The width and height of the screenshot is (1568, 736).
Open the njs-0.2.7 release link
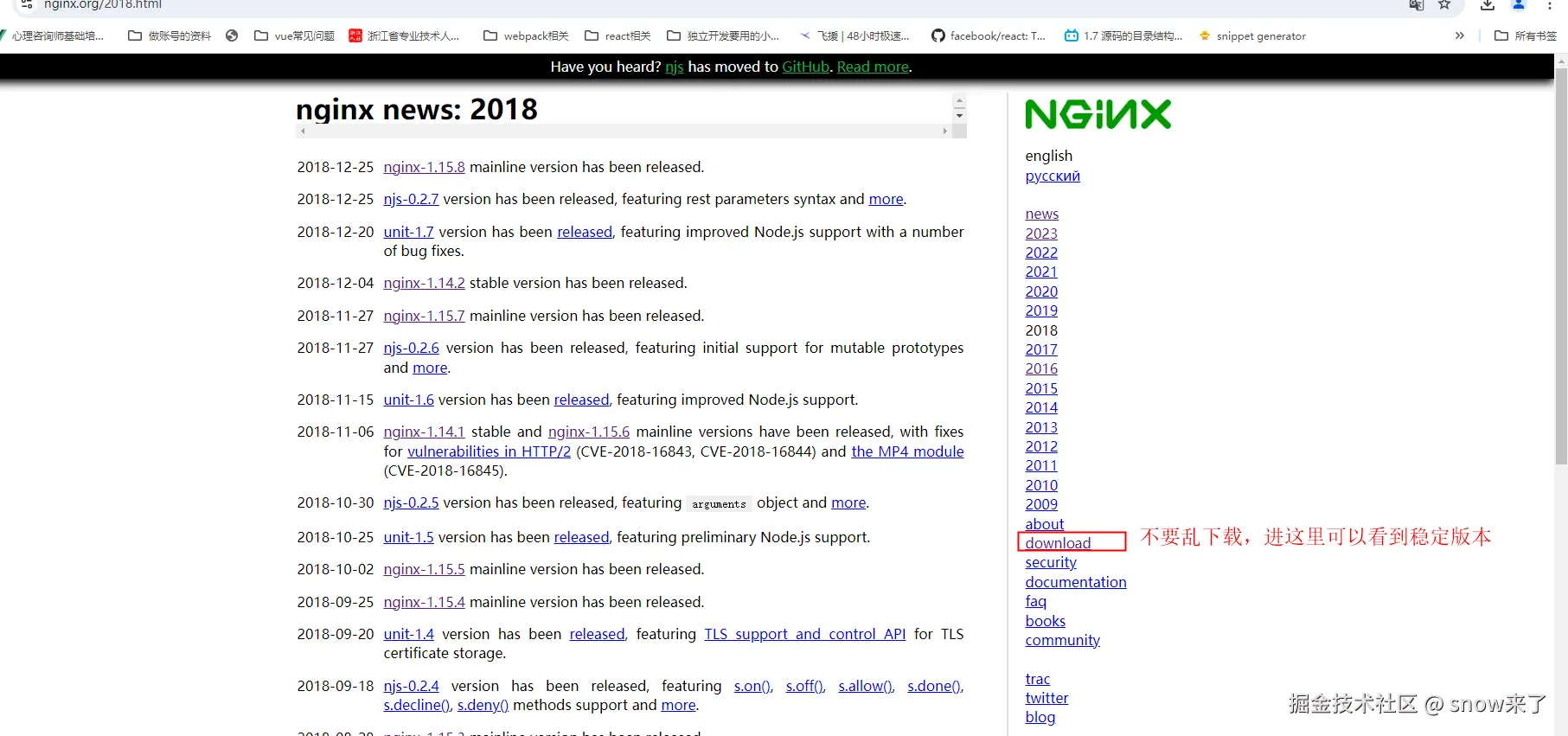(x=411, y=199)
